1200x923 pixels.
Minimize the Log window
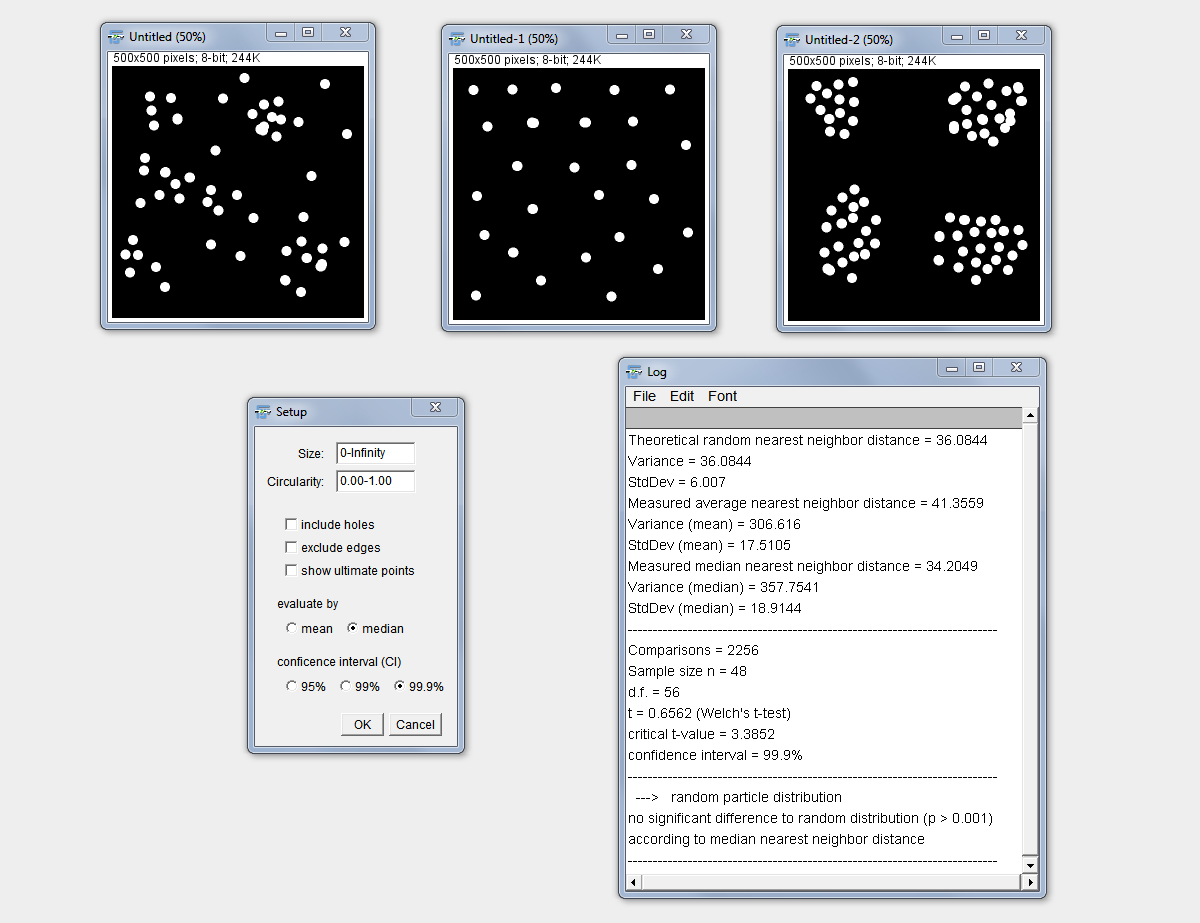952,368
